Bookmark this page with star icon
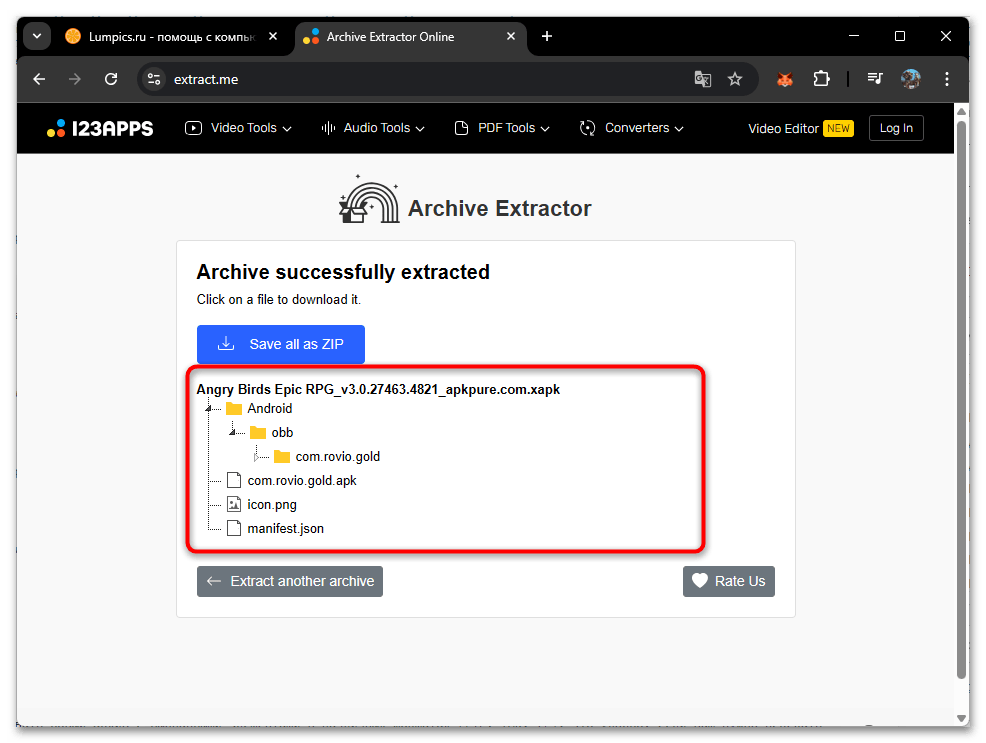986x743 pixels. pyautogui.click(x=734, y=79)
